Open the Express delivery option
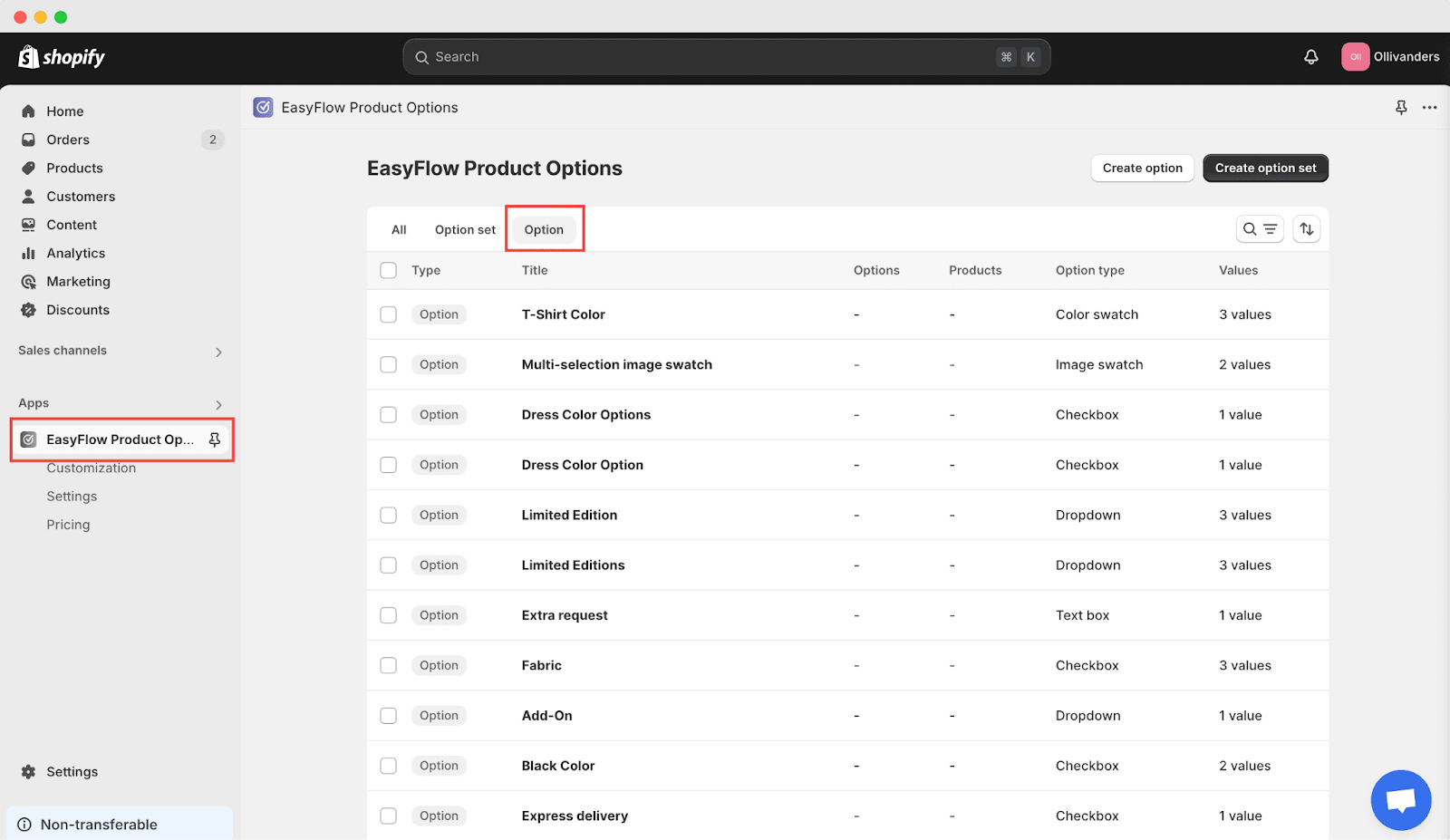Viewport: 1450px width, 840px height. tap(575, 816)
